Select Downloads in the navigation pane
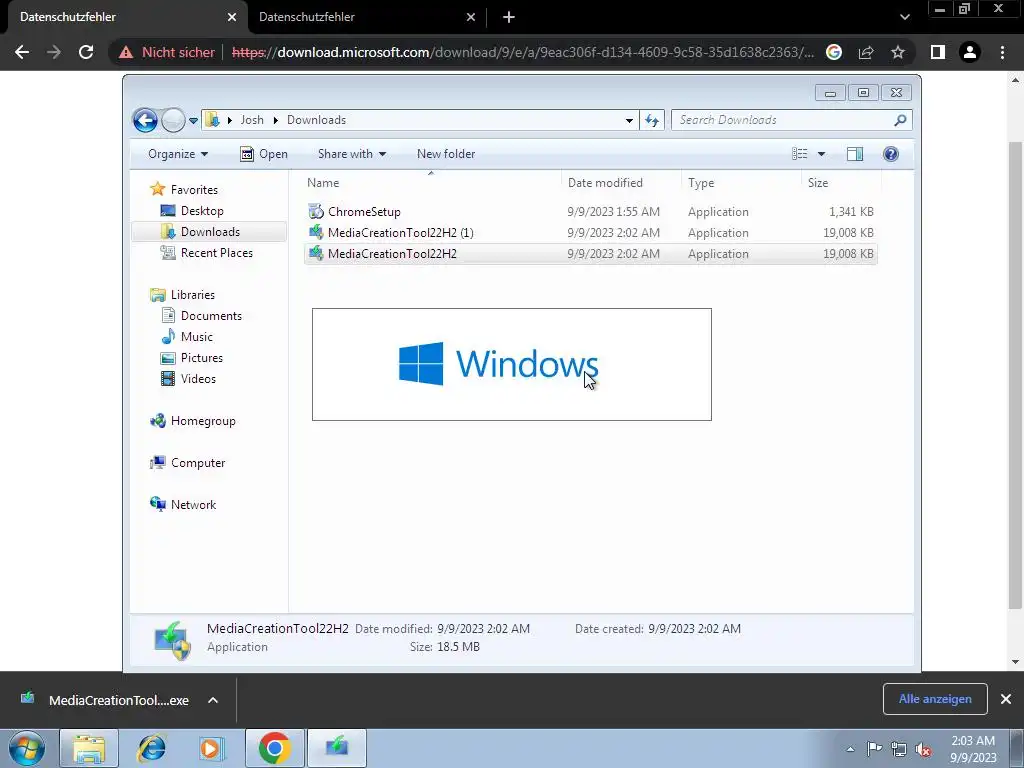 pos(210,232)
